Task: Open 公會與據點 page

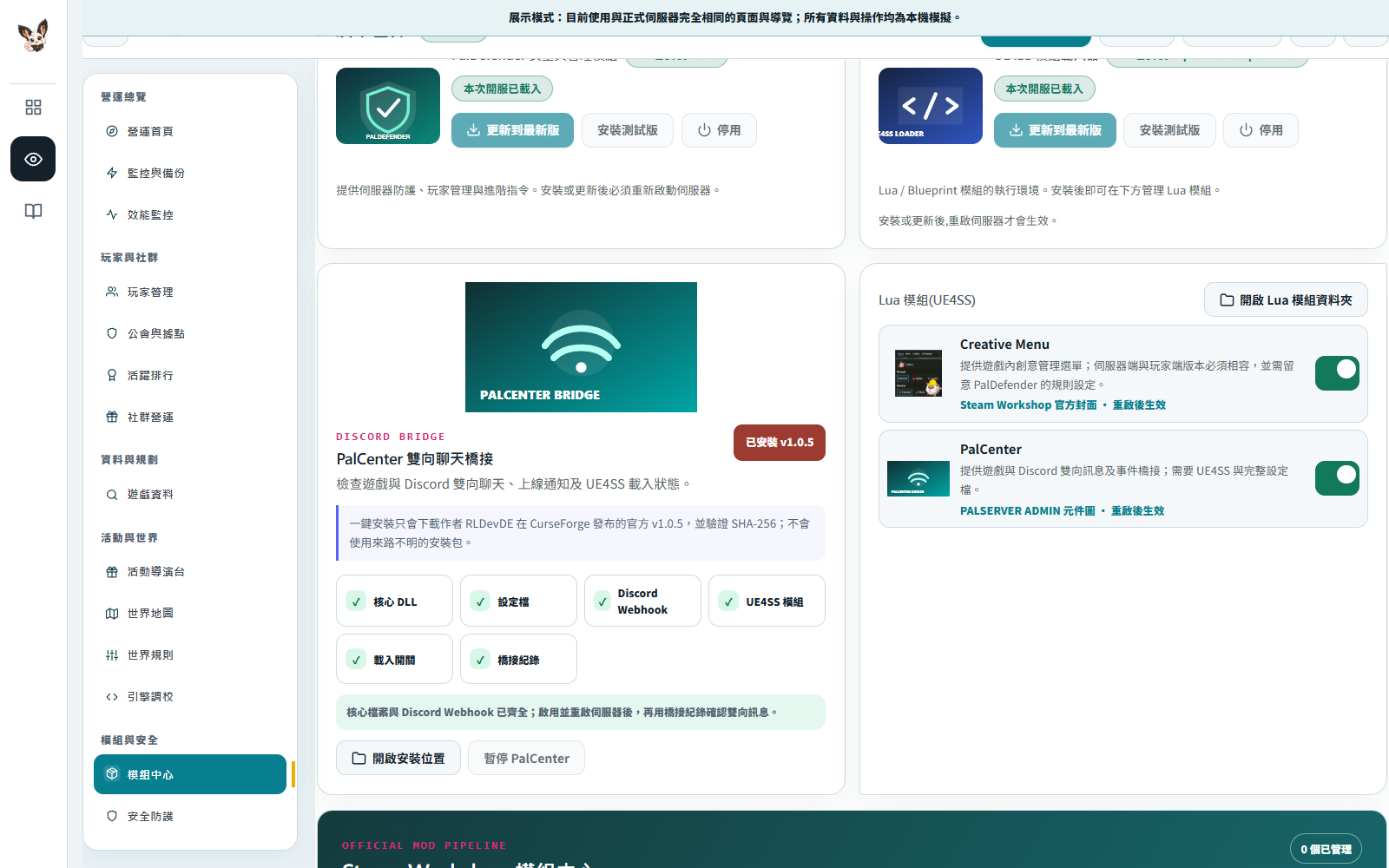Action: 190,333
